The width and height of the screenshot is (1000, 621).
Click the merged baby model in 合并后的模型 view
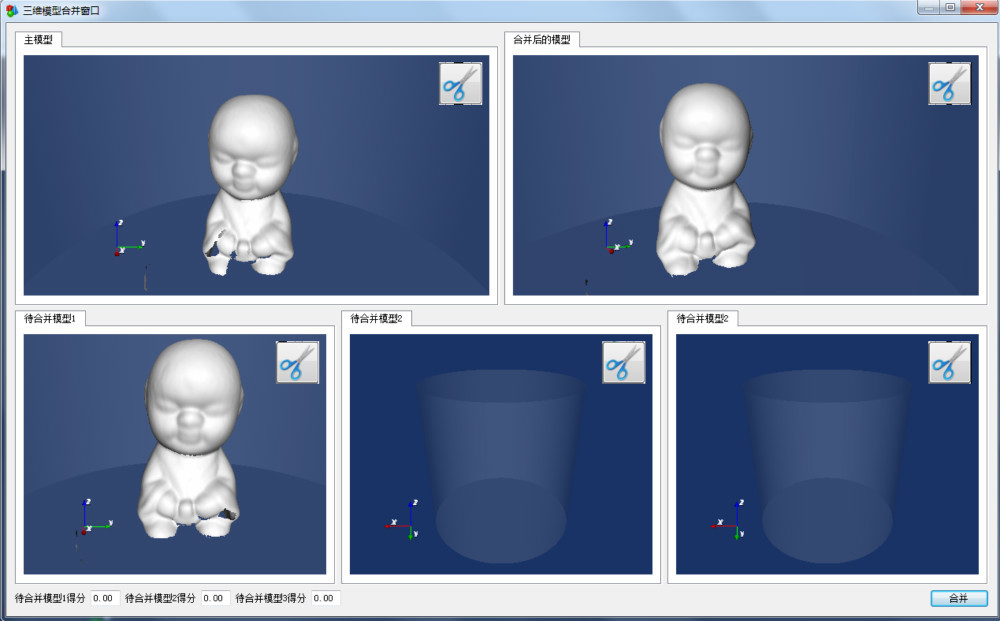pyautogui.click(x=705, y=180)
